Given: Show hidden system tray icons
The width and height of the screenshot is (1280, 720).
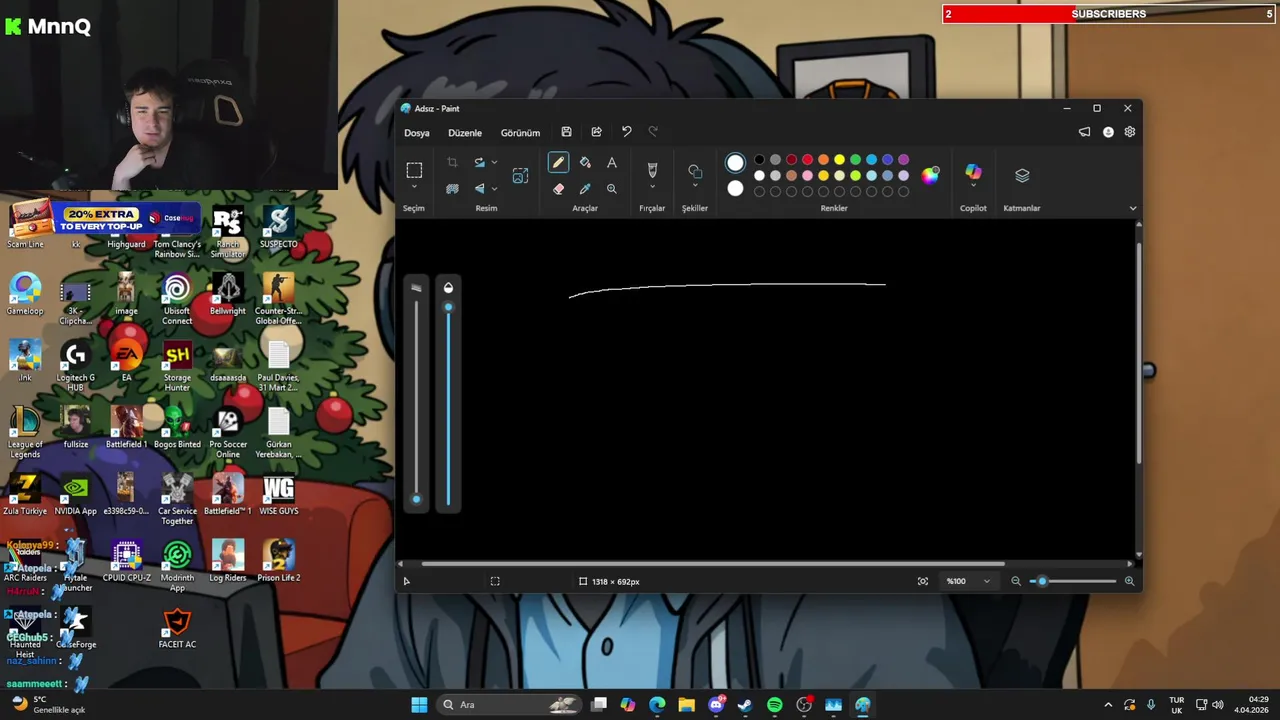Looking at the screenshot, I should 1107,705.
